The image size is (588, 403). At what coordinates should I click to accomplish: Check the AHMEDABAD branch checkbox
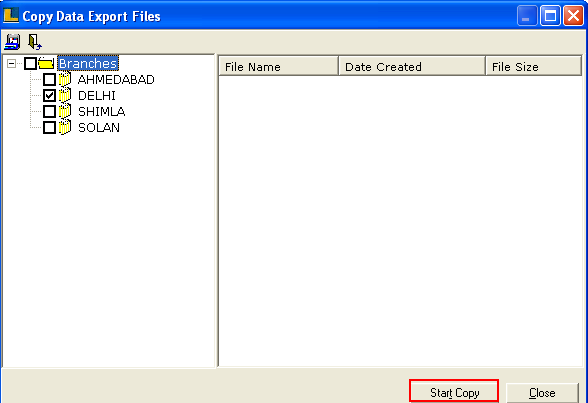point(49,79)
